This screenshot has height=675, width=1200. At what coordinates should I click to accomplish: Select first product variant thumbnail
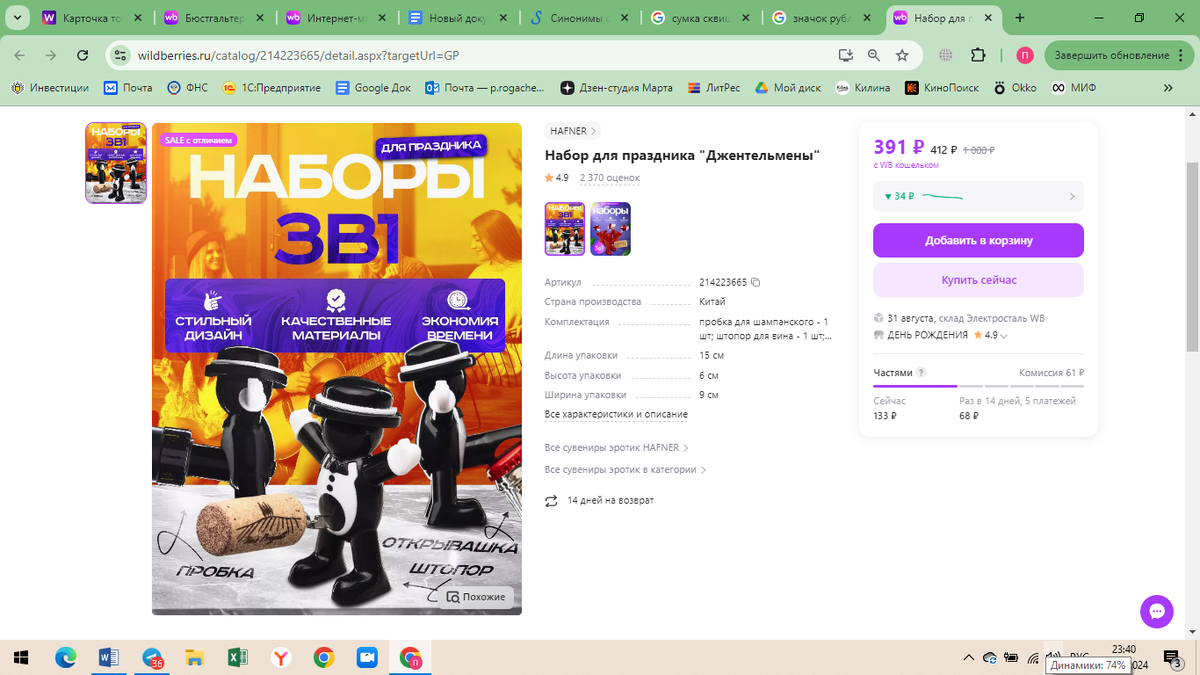coord(565,229)
